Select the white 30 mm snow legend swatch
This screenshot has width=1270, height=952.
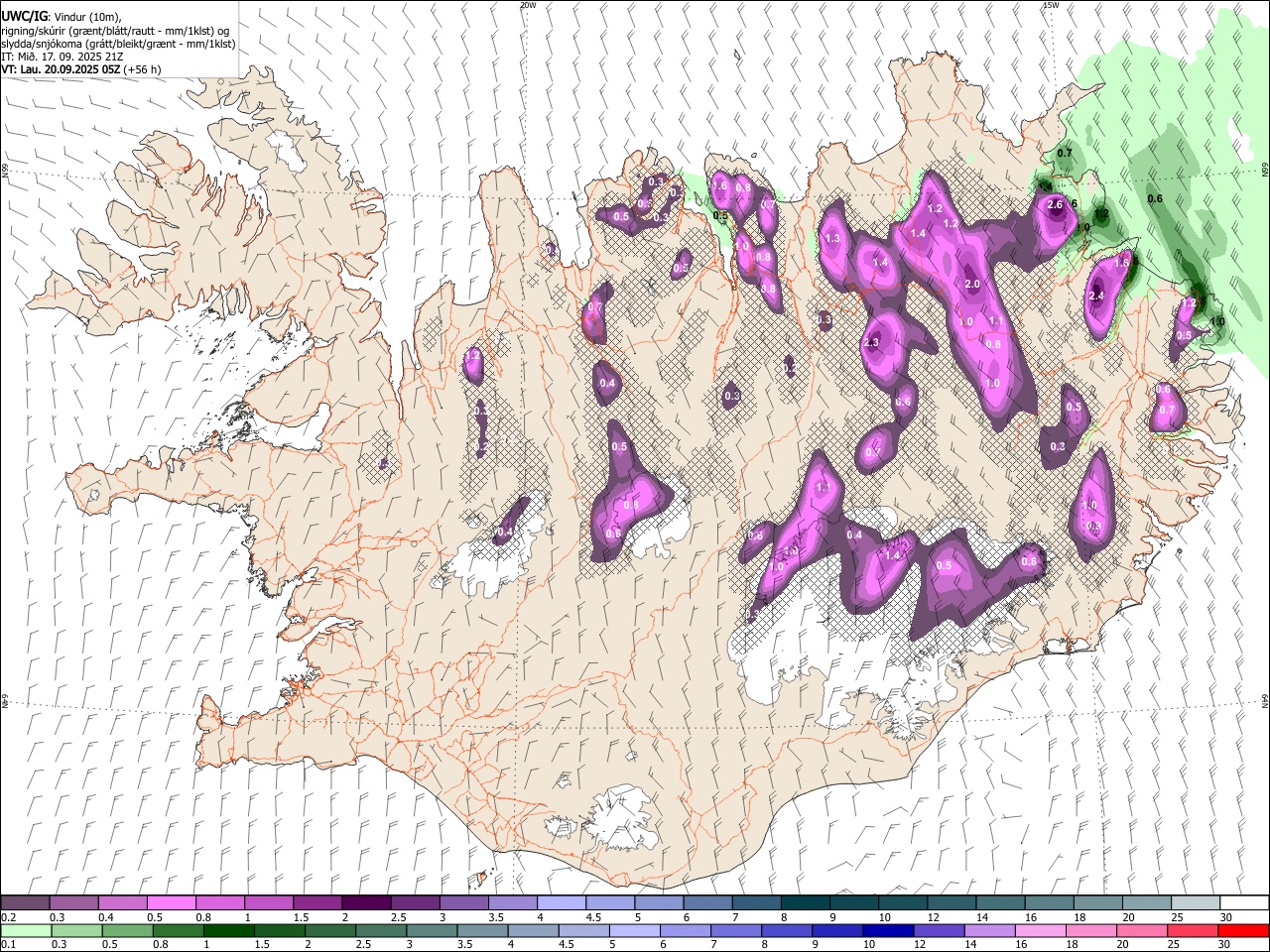1244,902
